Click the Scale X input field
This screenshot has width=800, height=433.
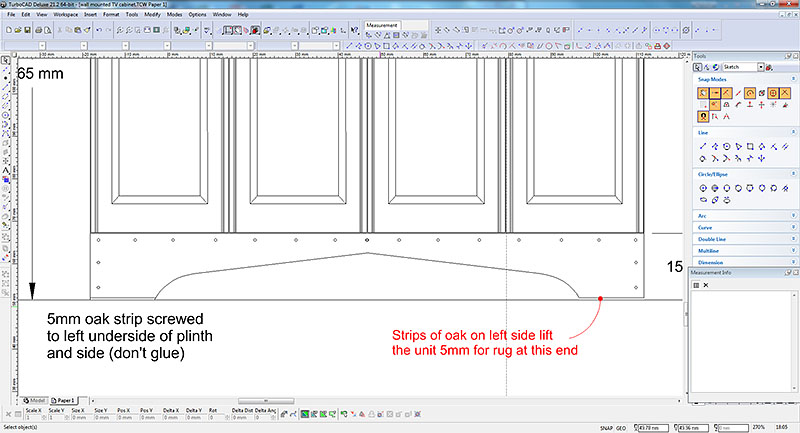coord(33,418)
